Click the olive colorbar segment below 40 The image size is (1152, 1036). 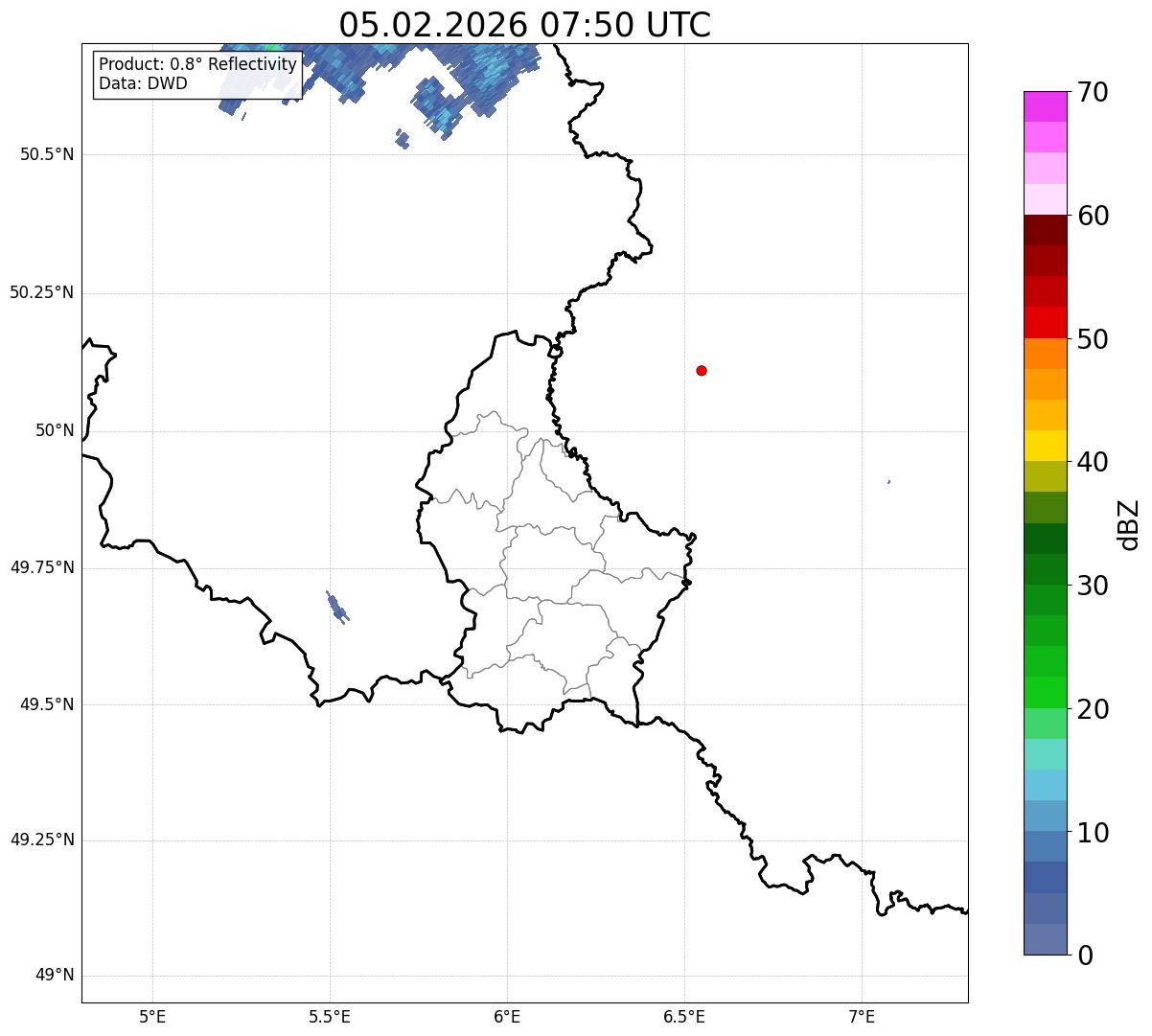(1045, 476)
